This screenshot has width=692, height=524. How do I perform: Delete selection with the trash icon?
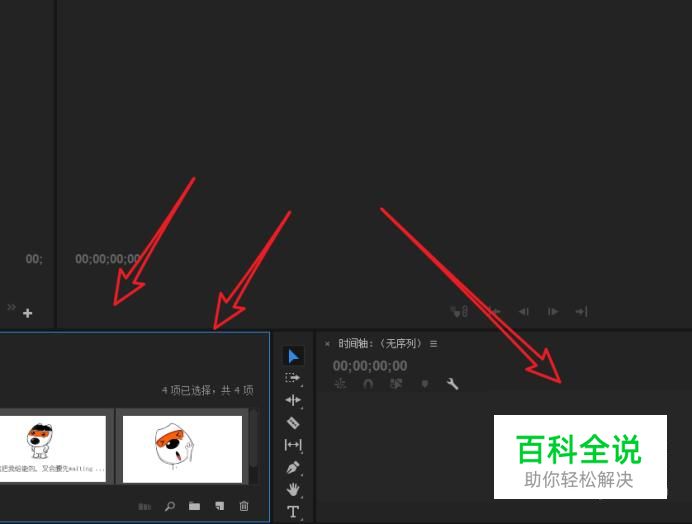click(x=244, y=506)
